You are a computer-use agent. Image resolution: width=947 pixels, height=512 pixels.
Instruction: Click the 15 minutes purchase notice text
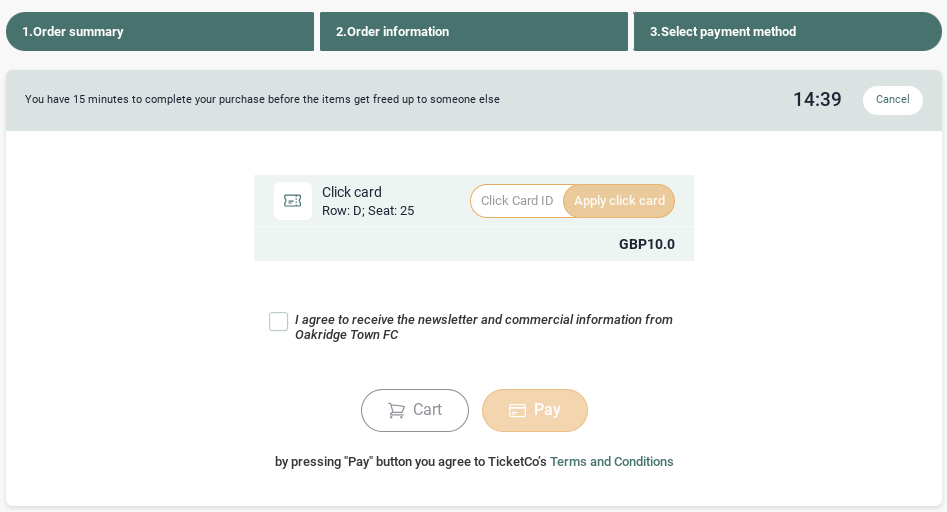(262, 99)
